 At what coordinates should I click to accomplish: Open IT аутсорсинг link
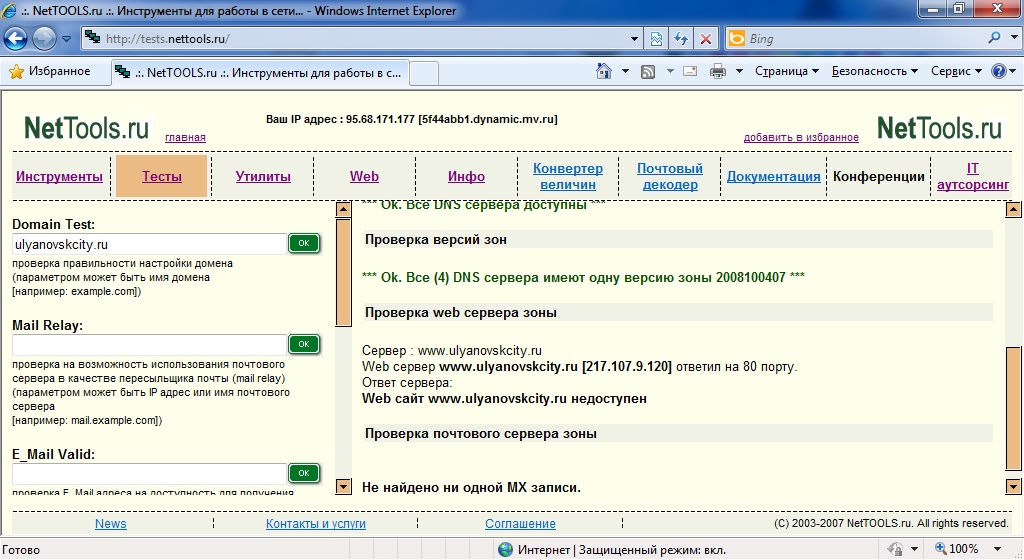pyautogui.click(x=973, y=176)
